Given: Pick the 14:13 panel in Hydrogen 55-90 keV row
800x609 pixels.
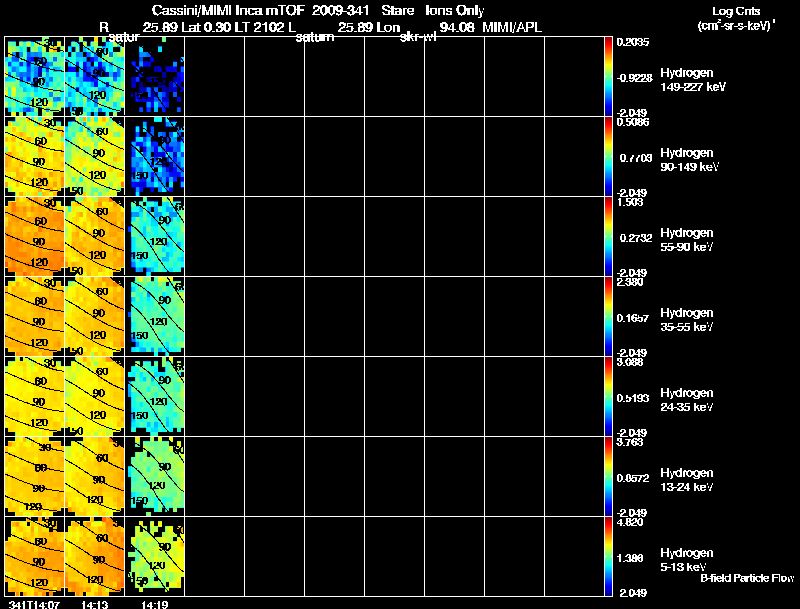Looking at the screenshot, I should click(94, 236).
